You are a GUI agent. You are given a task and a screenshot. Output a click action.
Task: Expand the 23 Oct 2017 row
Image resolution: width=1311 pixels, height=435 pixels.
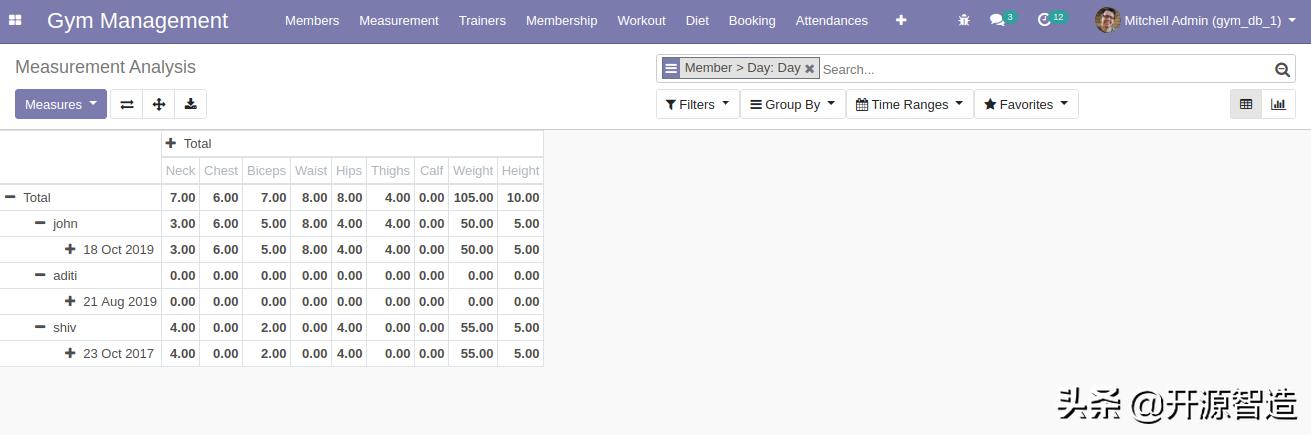tap(70, 353)
